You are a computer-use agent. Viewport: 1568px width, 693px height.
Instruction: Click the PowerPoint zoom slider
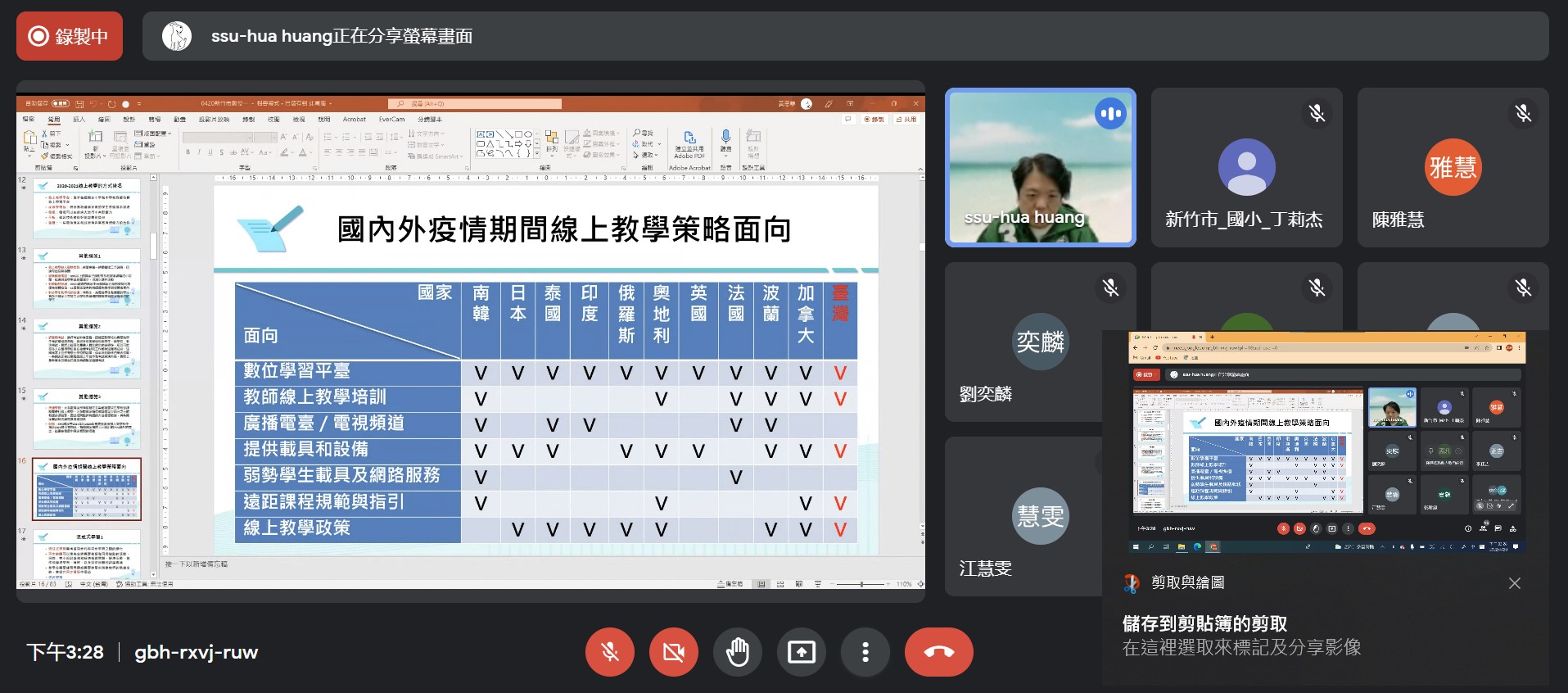click(861, 584)
